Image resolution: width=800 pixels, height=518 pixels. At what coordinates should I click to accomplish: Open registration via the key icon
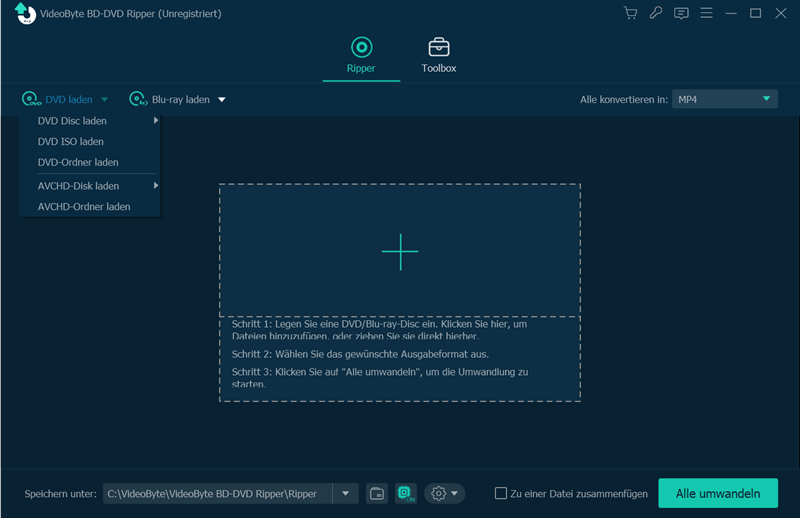(656, 13)
